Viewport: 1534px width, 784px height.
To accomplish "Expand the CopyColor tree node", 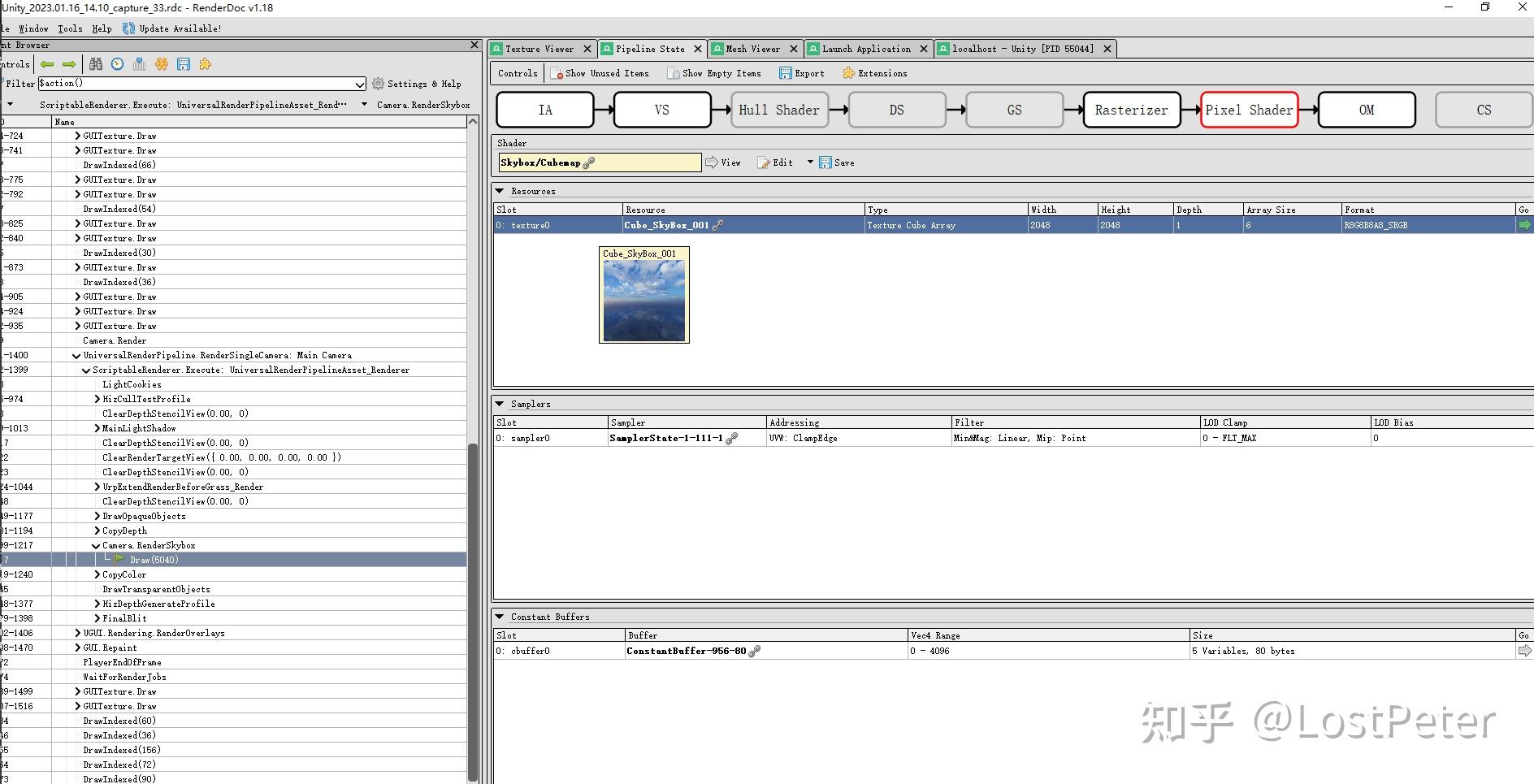I will tap(97, 574).
